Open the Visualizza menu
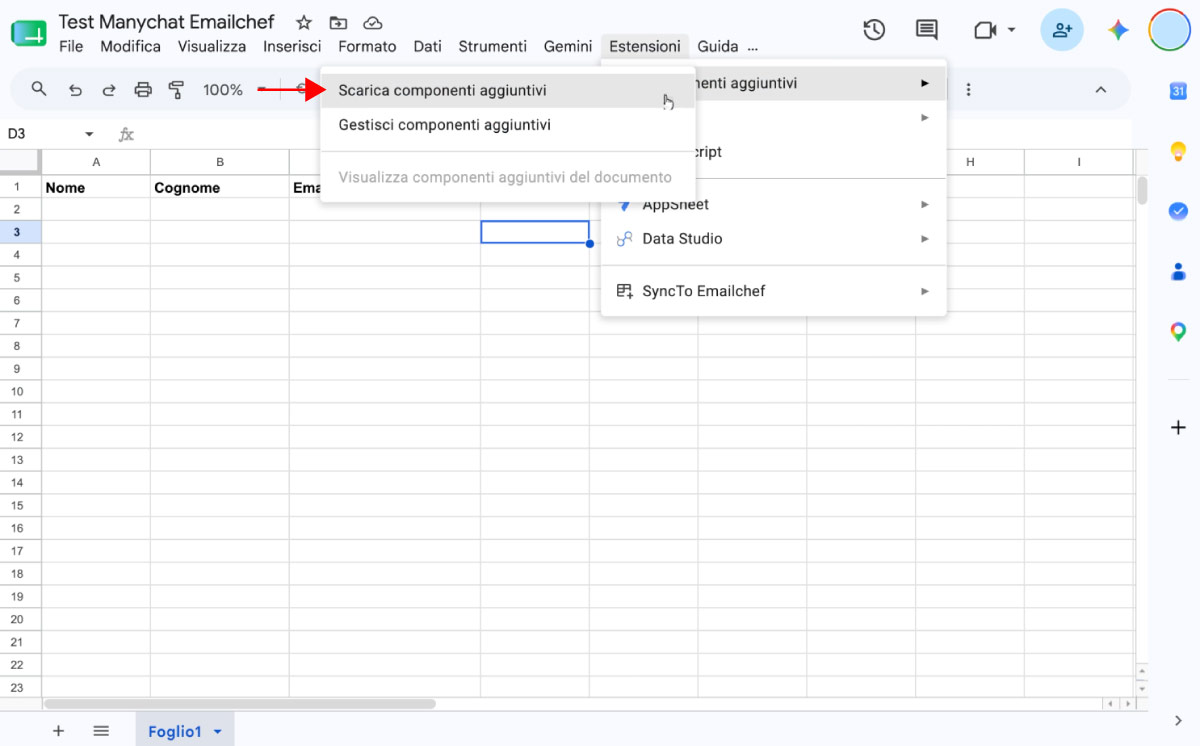Image resolution: width=1200 pixels, height=746 pixels. pos(212,46)
